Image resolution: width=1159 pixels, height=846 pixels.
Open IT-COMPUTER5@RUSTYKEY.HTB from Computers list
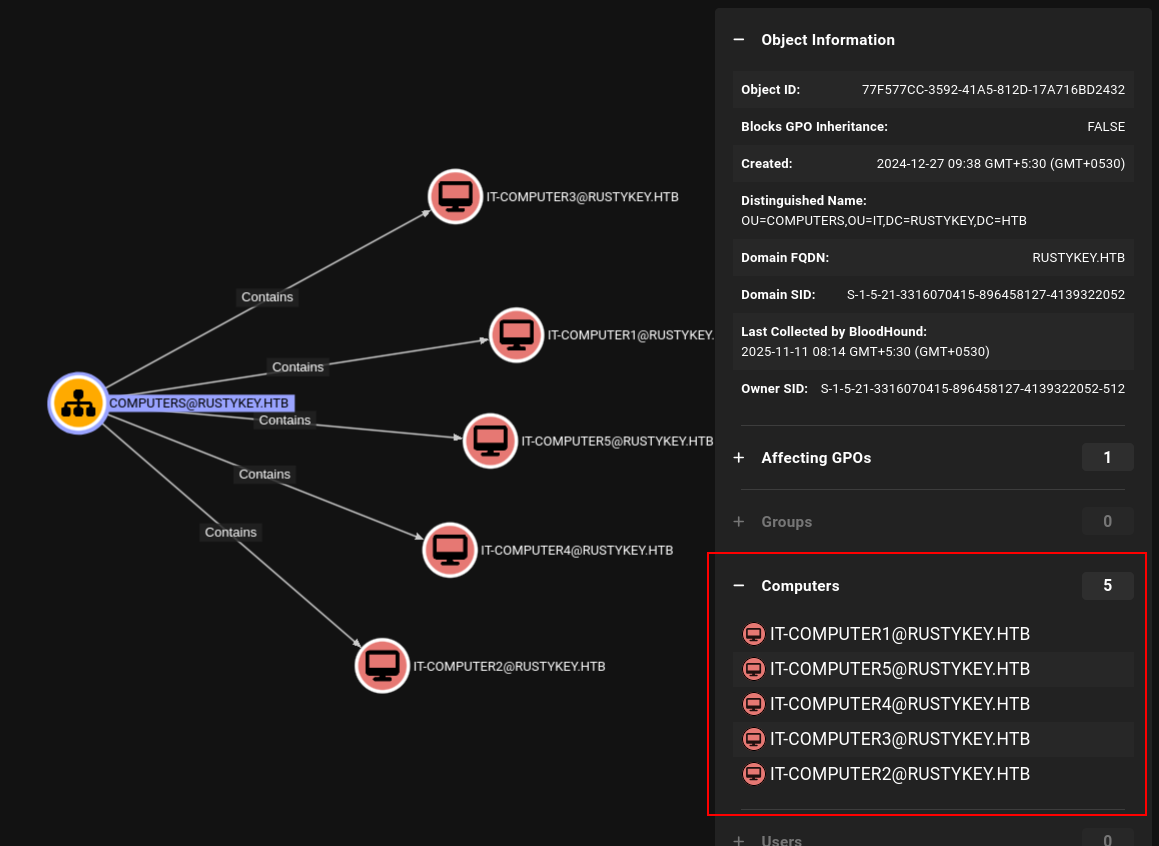click(x=900, y=669)
